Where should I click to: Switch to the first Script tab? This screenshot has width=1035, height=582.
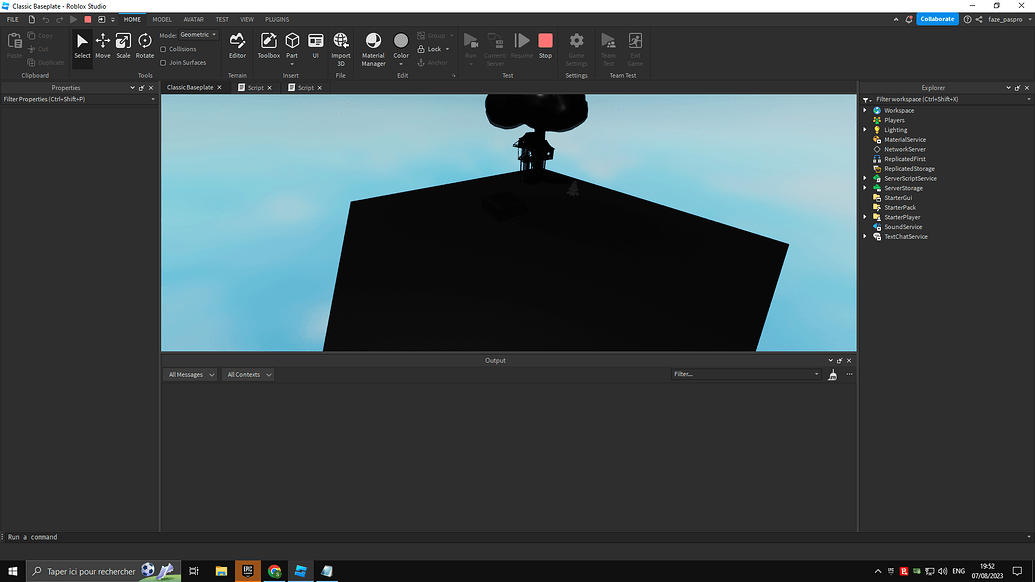point(254,87)
